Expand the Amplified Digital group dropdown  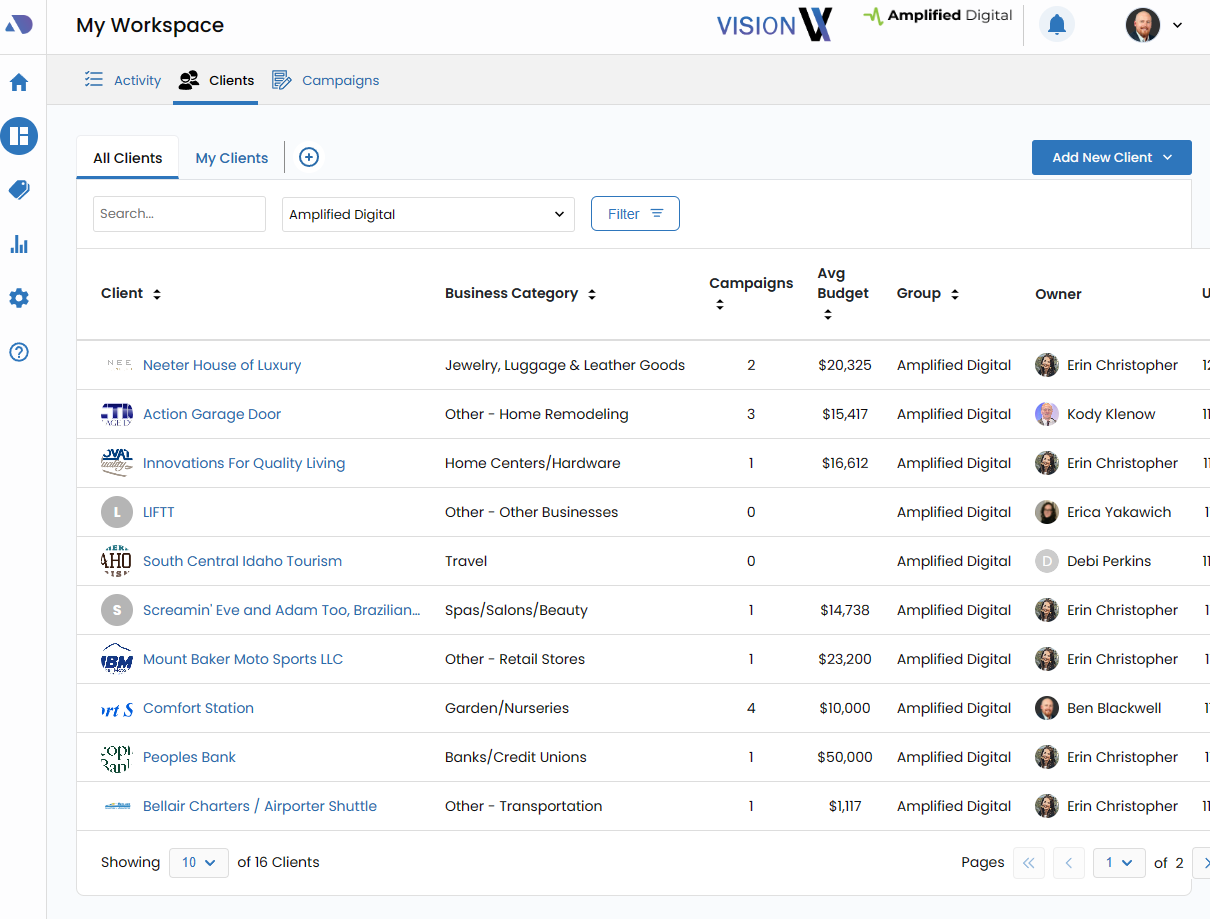click(x=428, y=214)
